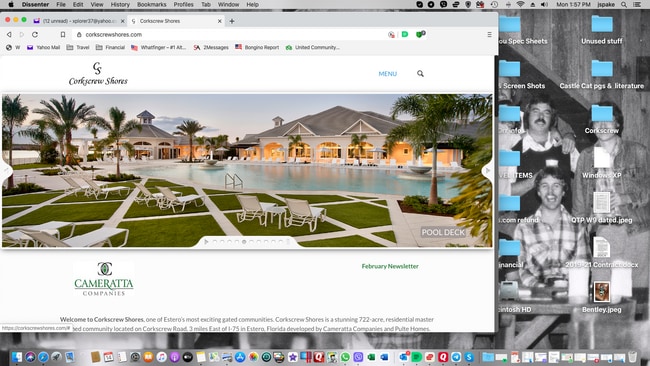The height and width of the screenshot is (366, 650).
Task: Select the Castle Cat pgs & literature folder
Action: [602, 75]
